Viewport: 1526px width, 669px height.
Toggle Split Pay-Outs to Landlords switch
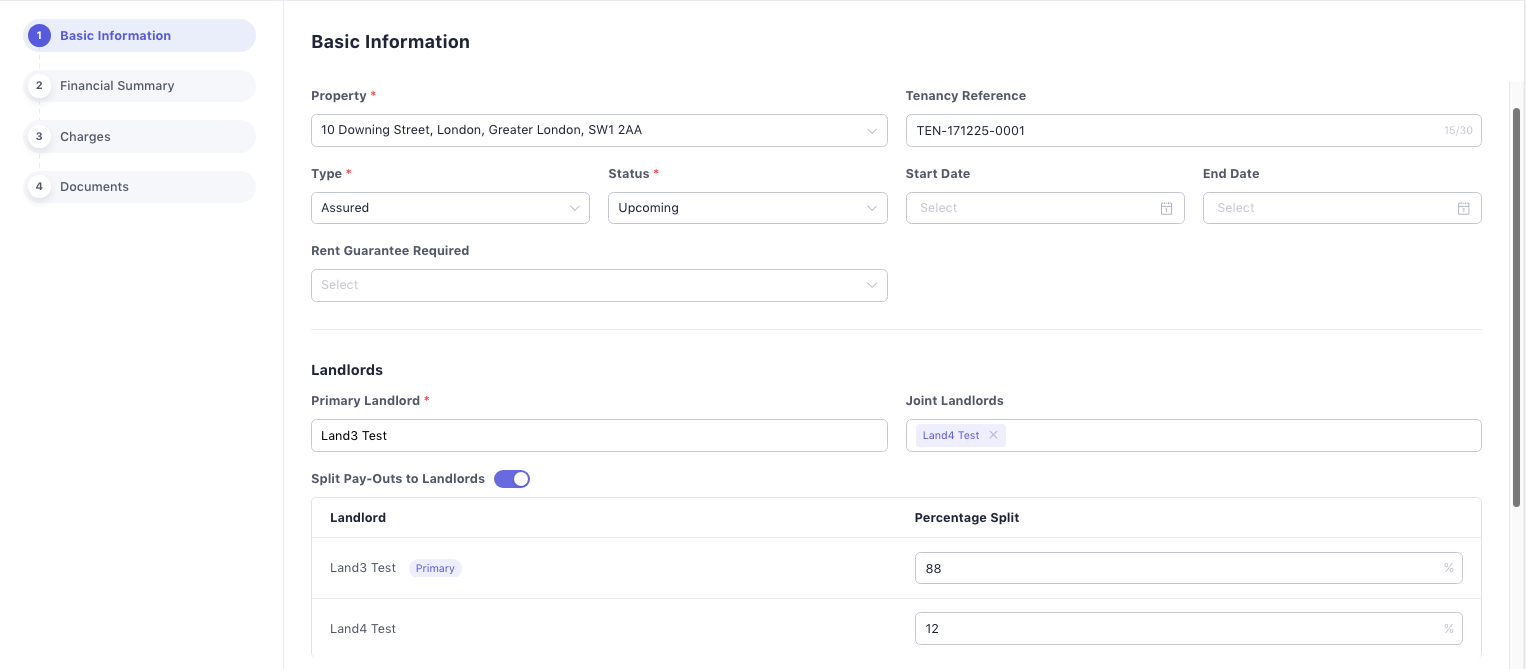tap(512, 479)
